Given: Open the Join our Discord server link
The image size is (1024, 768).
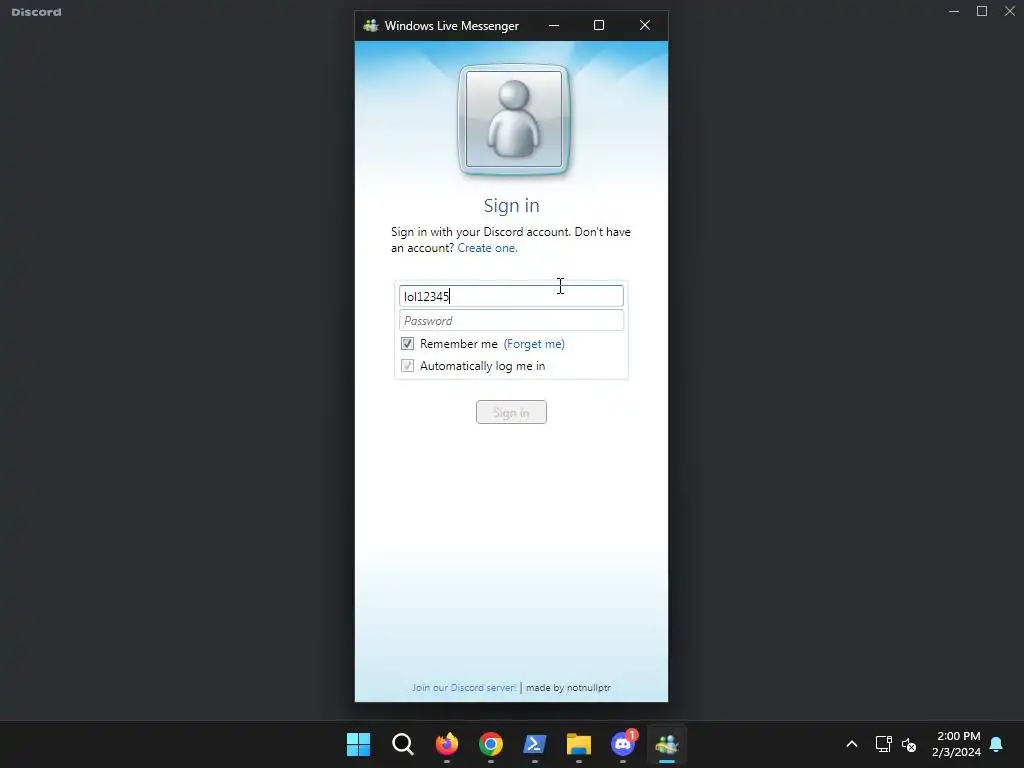Looking at the screenshot, I should coord(464,688).
